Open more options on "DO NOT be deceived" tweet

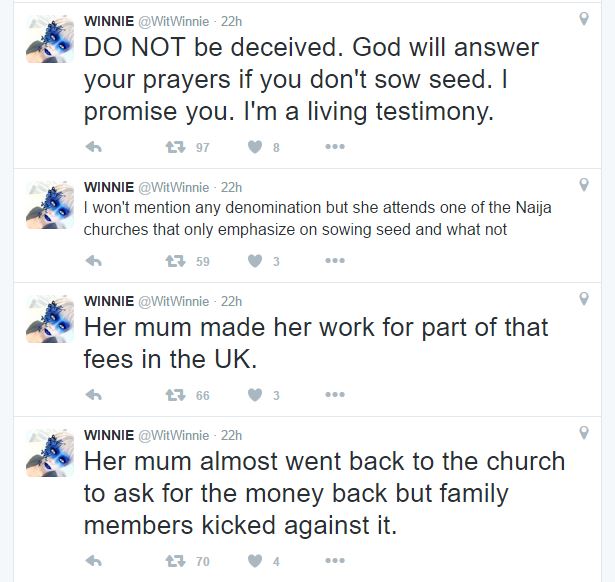click(x=334, y=147)
